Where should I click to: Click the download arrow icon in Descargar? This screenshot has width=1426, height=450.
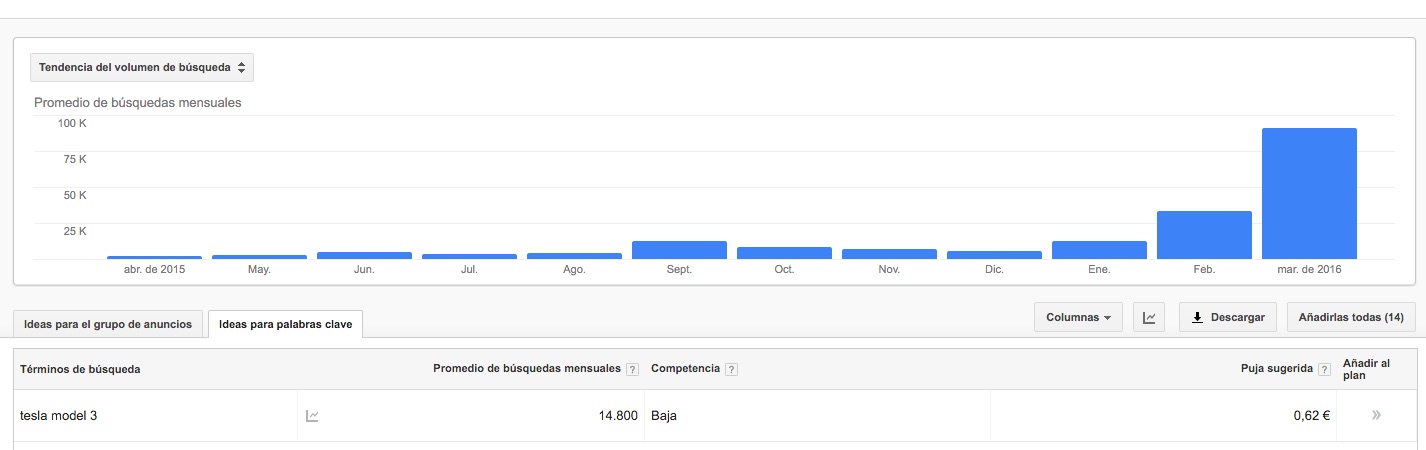point(1197,318)
